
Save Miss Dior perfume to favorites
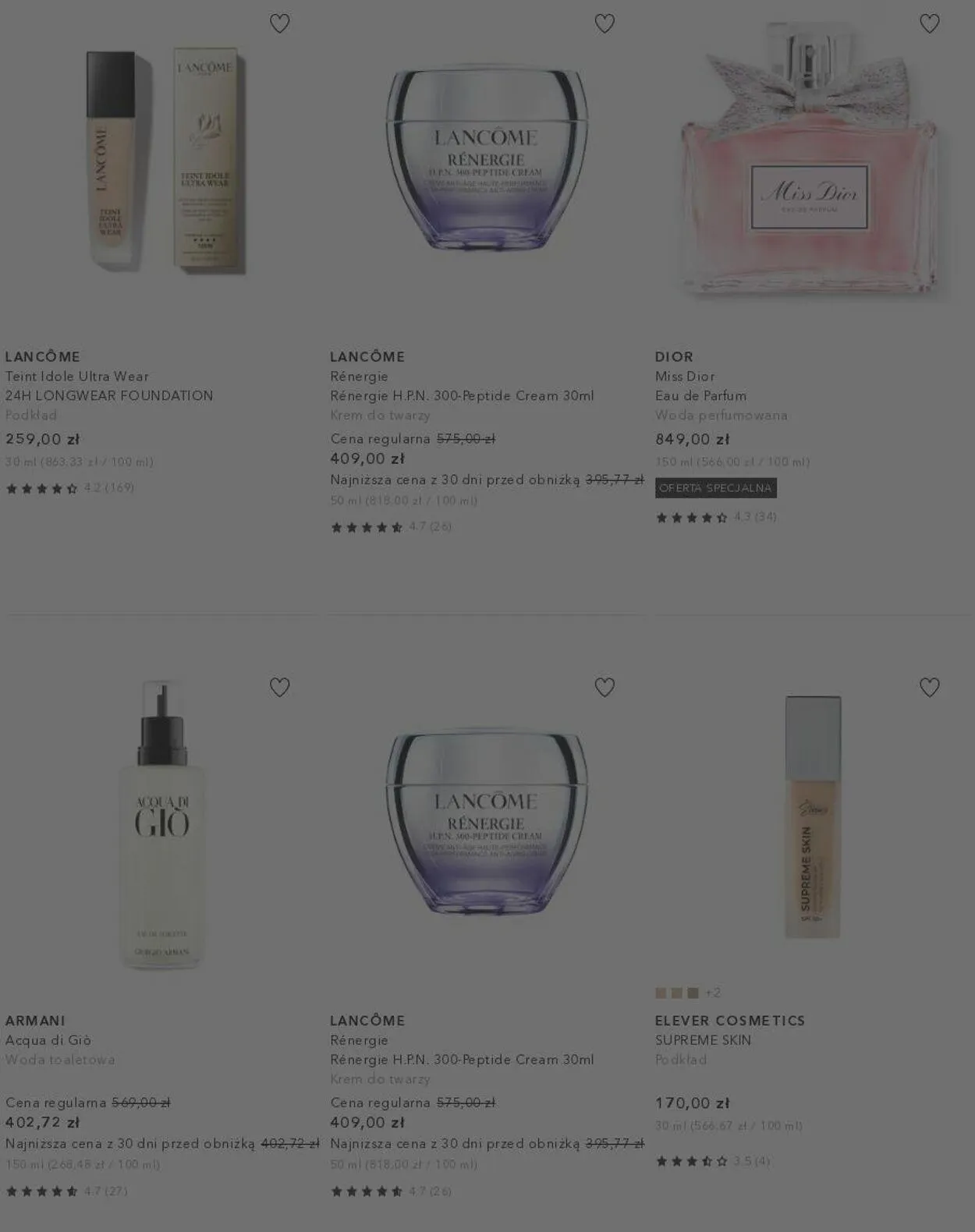(x=929, y=23)
